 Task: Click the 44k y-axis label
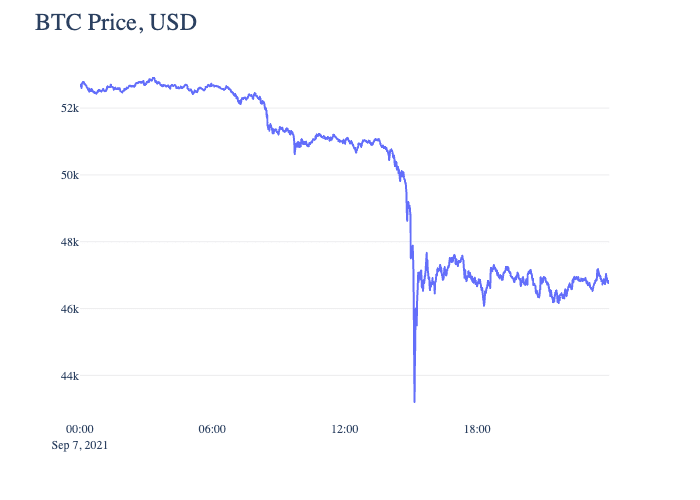(70, 376)
